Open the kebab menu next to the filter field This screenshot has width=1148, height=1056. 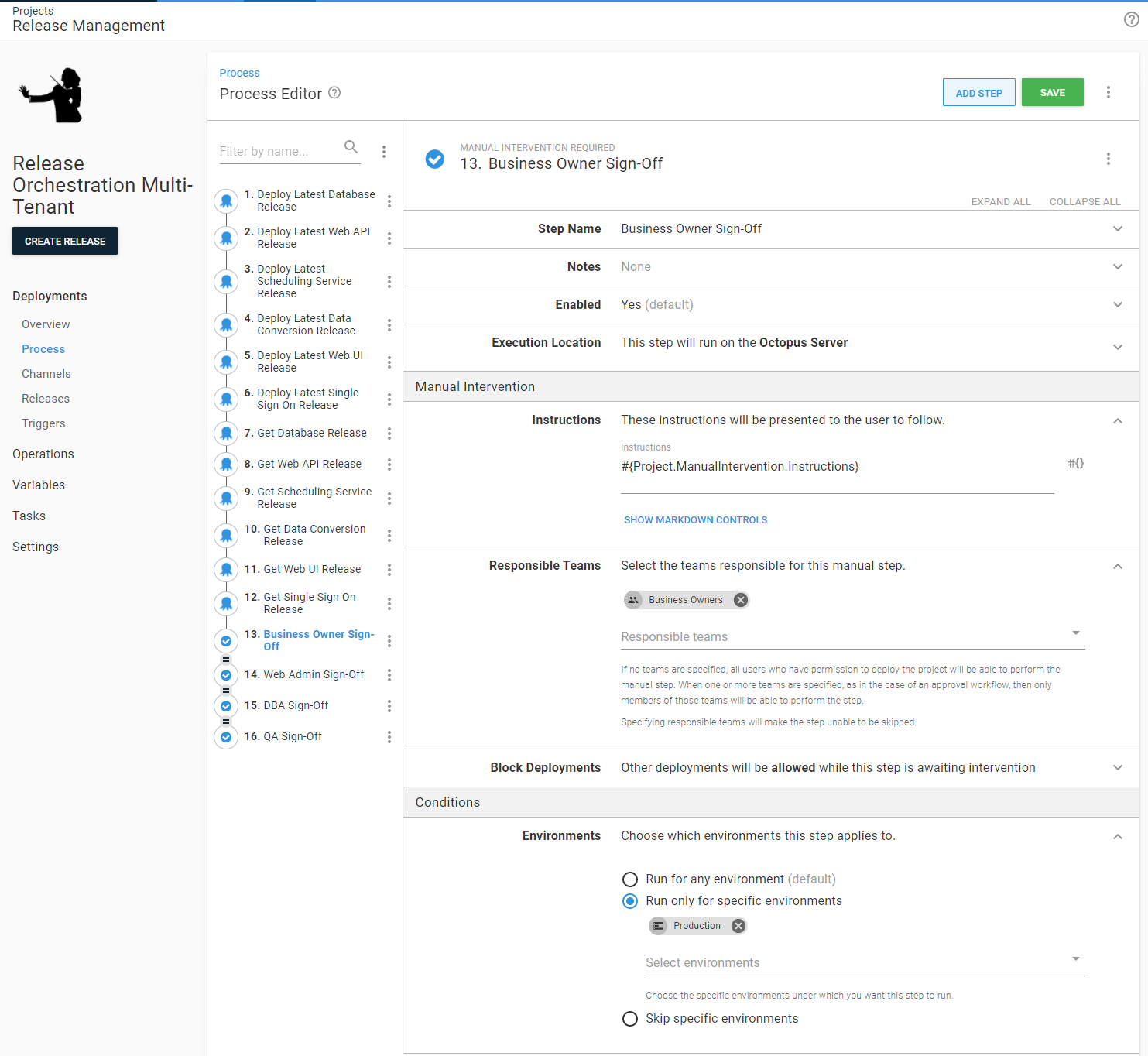tap(384, 152)
